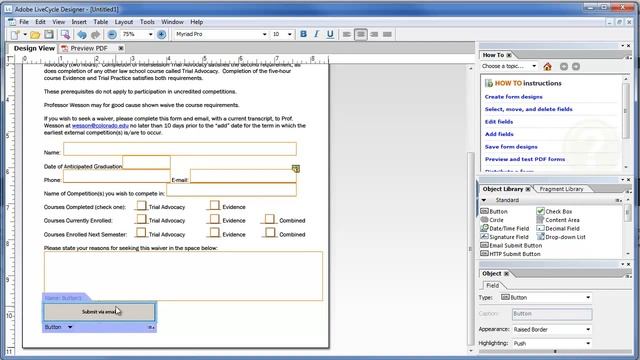Viewport: 640px width, 360px height.
Task: Toggle italic formatting
Action: pyautogui.click(x=317, y=34)
